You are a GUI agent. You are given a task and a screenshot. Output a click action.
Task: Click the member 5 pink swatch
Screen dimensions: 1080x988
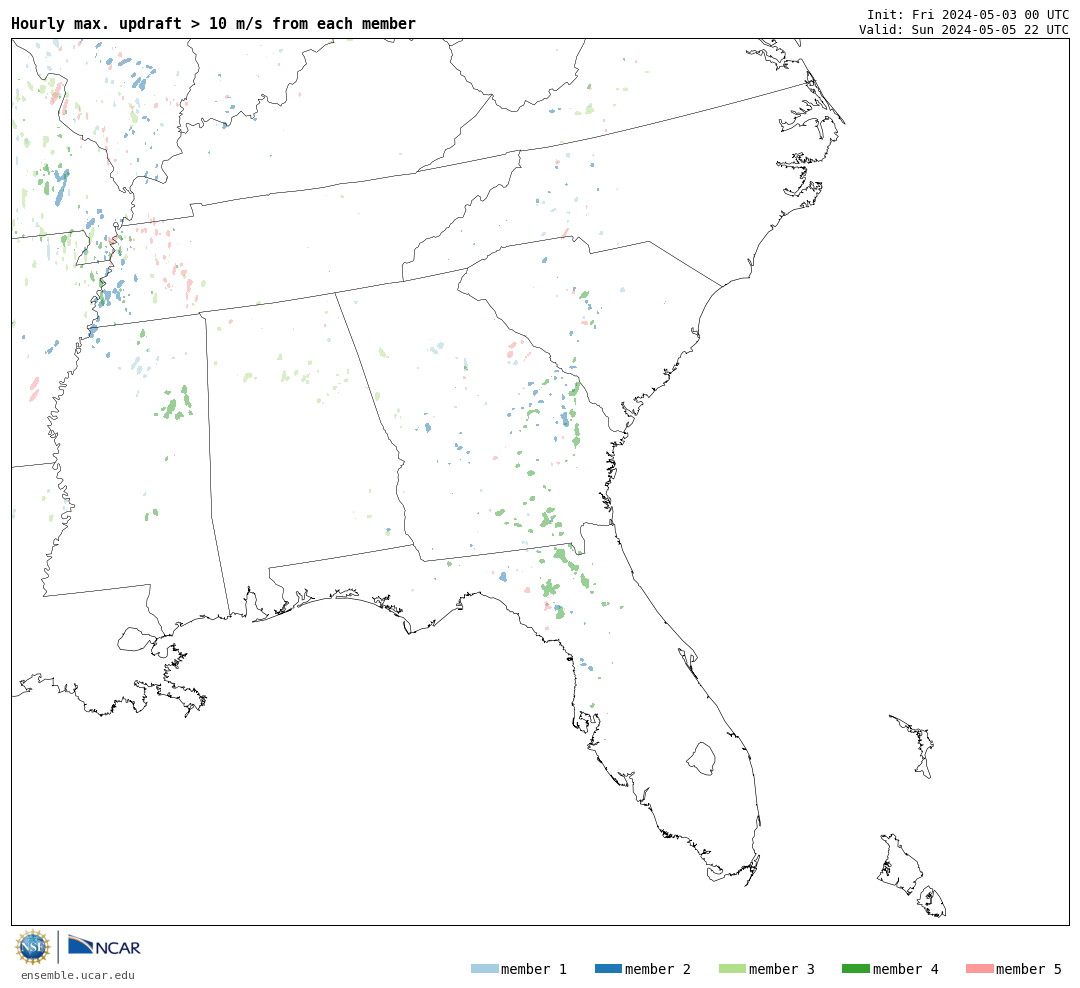point(979,969)
